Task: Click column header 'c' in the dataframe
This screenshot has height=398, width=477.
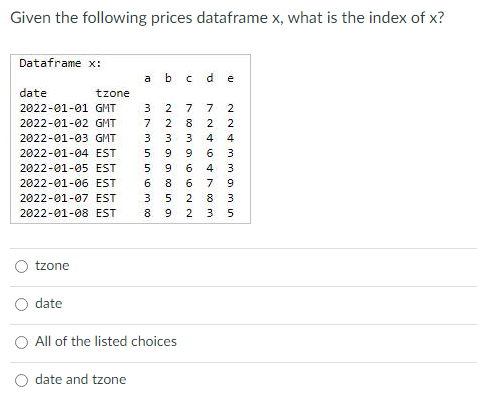Action: click(x=189, y=79)
